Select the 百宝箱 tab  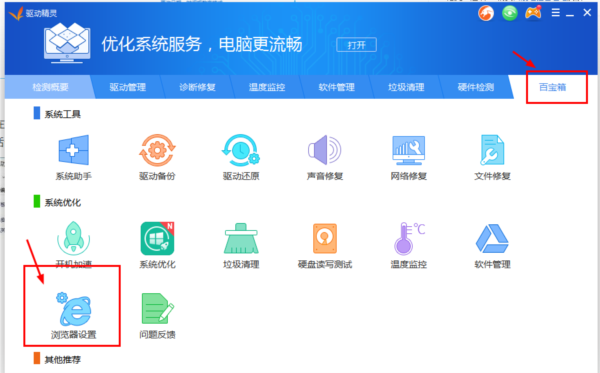click(552, 87)
